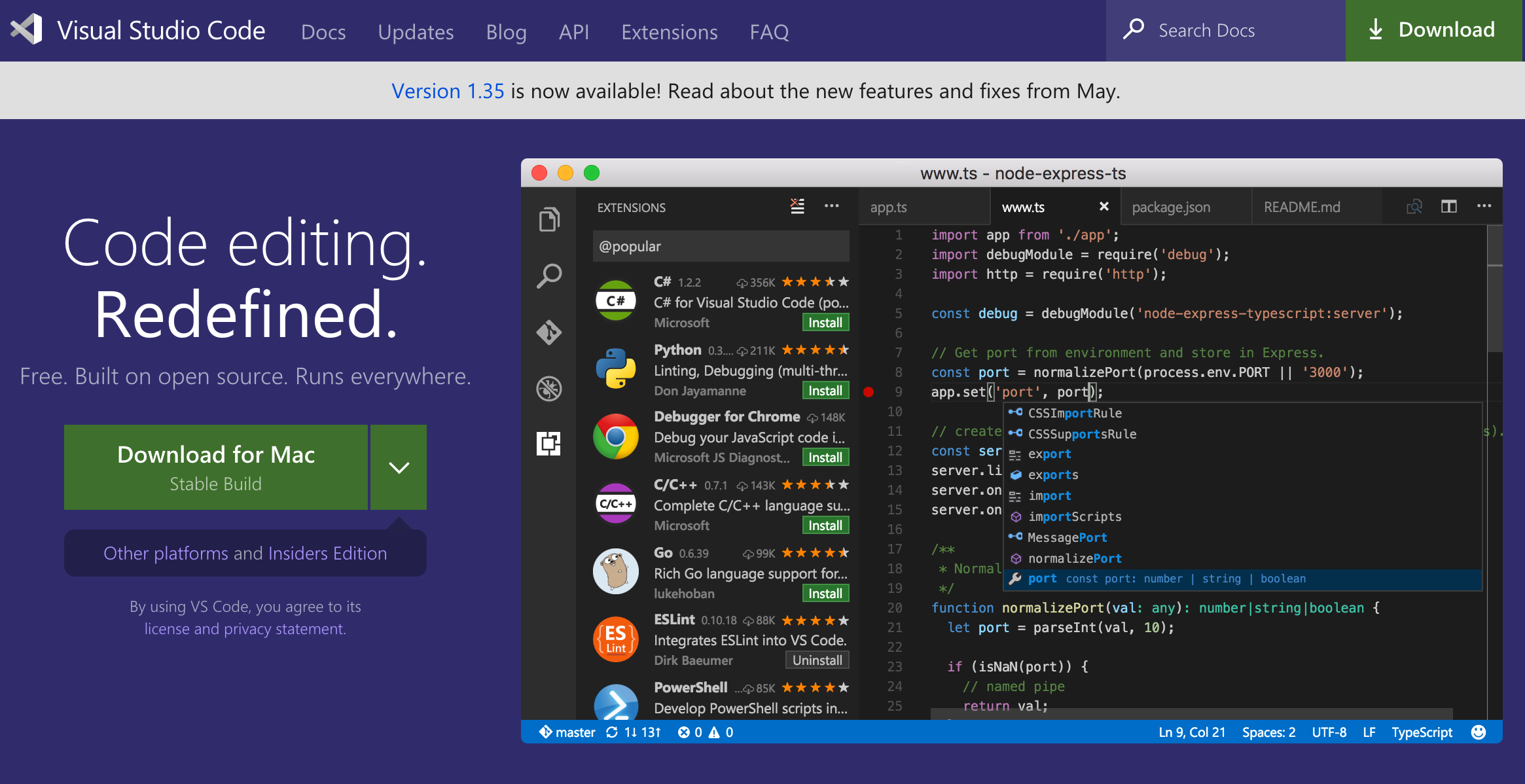Open the Source Control git icon

tap(549, 332)
